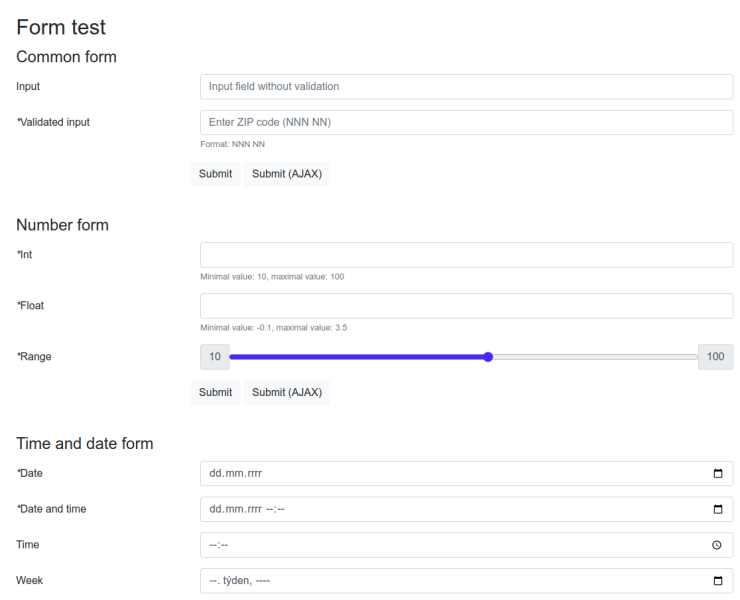Click the dd.mm.rrrr Date field text
The width and height of the screenshot is (740, 600).
(x=235, y=473)
